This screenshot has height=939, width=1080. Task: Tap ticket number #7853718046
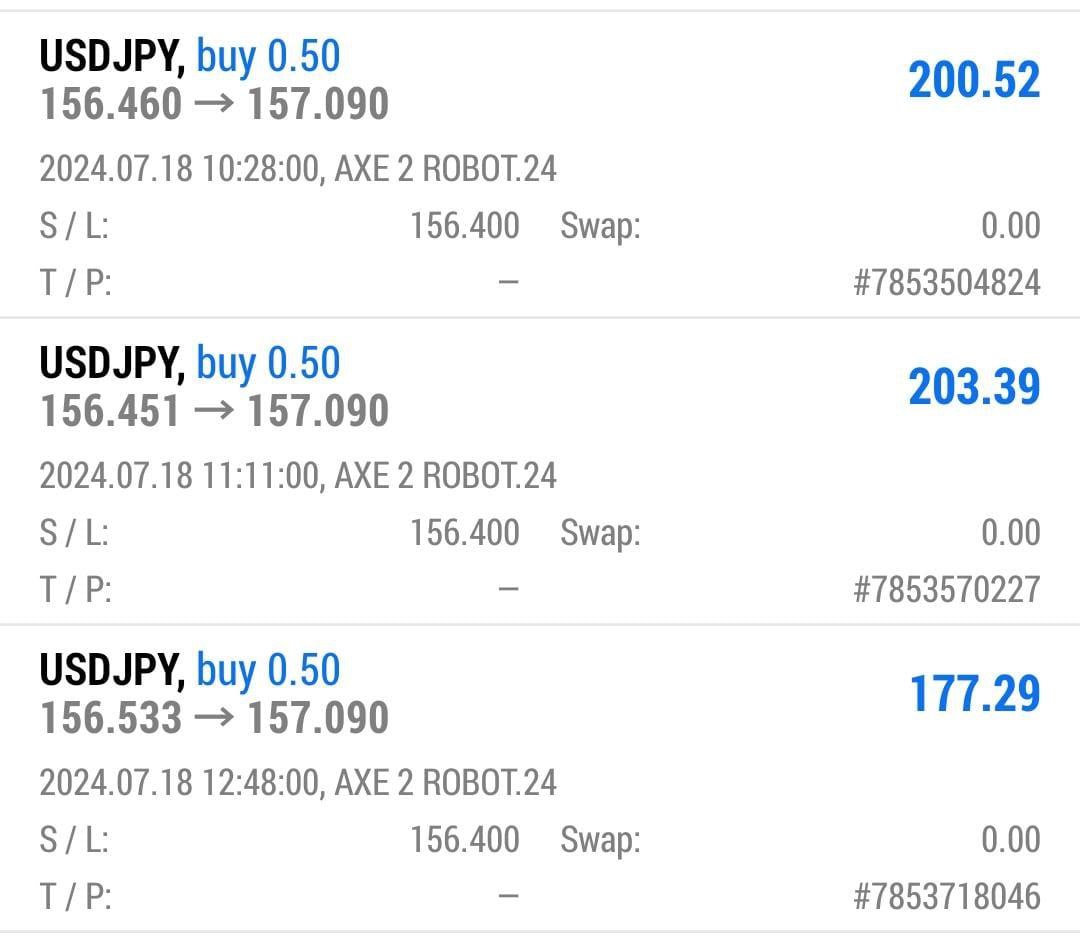tap(946, 897)
